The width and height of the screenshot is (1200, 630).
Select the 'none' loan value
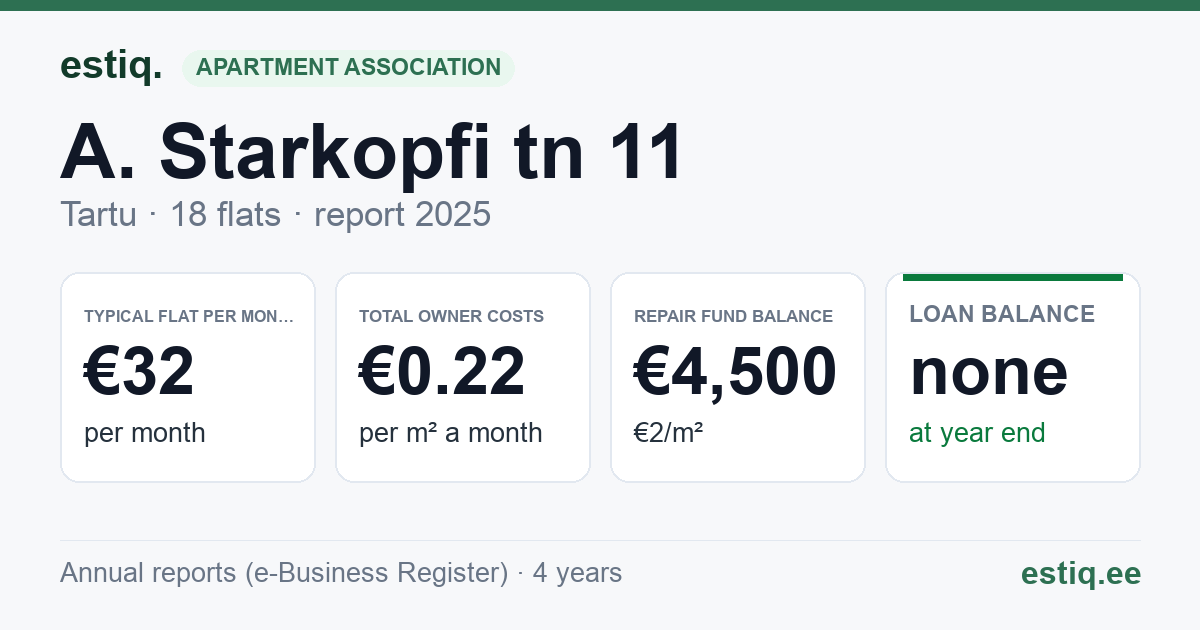(x=989, y=371)
